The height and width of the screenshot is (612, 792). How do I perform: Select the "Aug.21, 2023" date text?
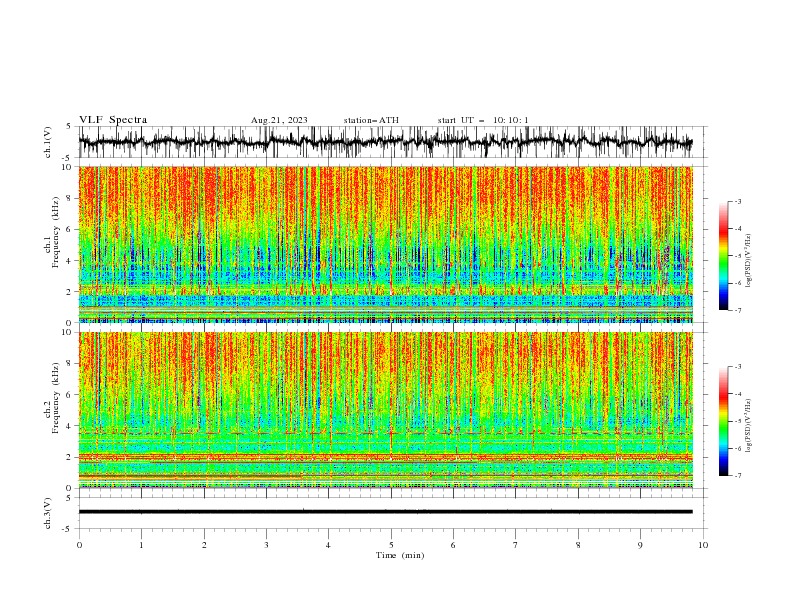pyautogui.click(x=279, y=120)
